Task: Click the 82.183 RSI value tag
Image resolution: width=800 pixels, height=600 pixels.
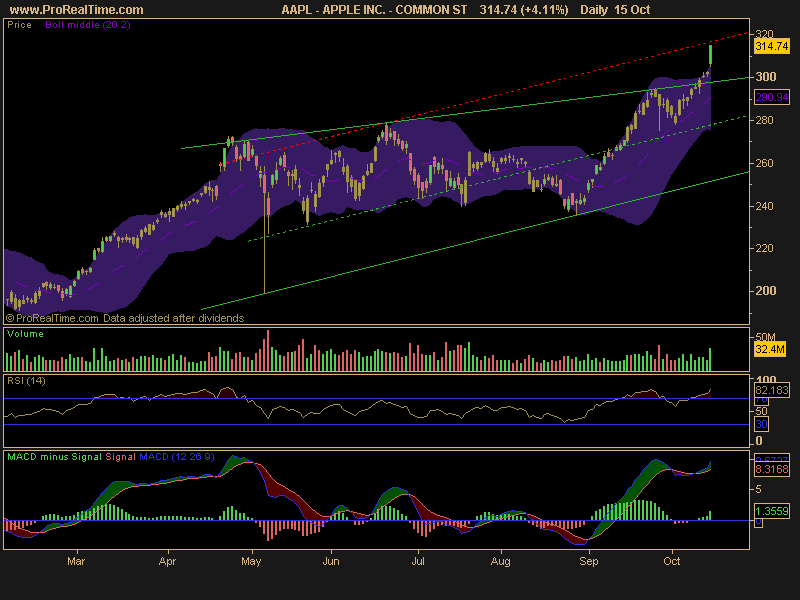Action: click(772, 390)
